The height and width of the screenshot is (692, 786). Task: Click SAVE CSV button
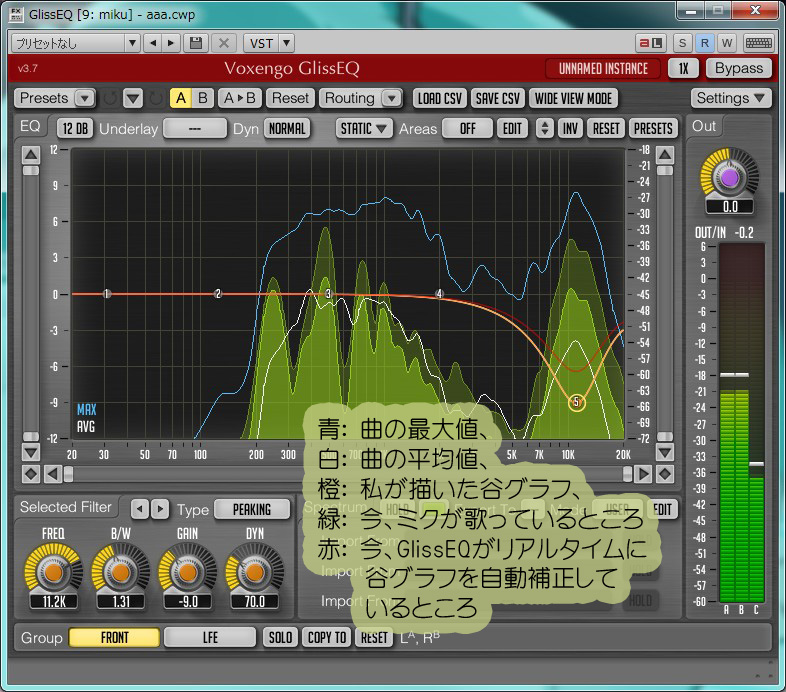point(498,98)
